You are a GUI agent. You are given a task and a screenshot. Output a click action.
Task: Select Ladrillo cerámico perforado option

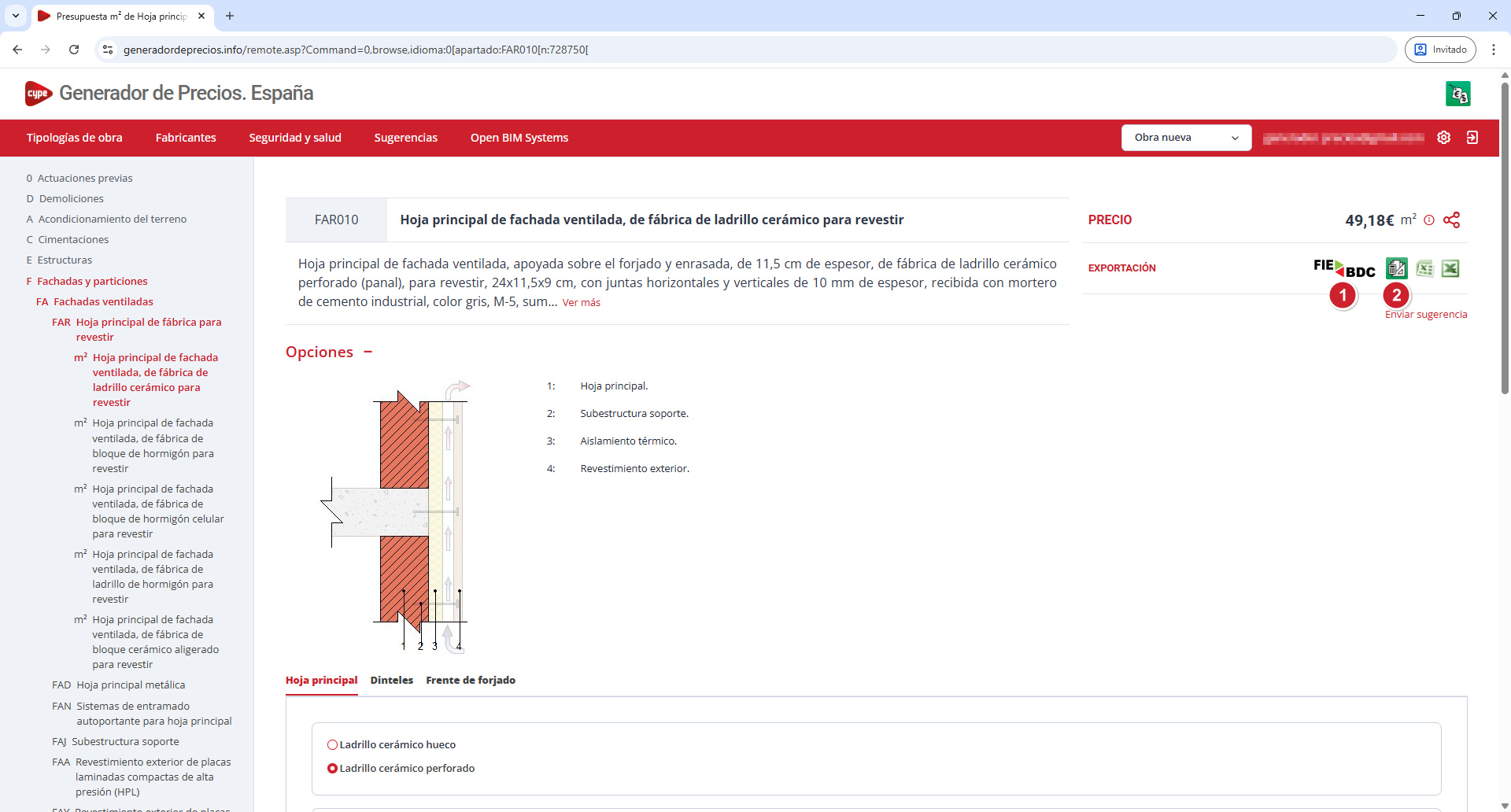tap(332, 769)
